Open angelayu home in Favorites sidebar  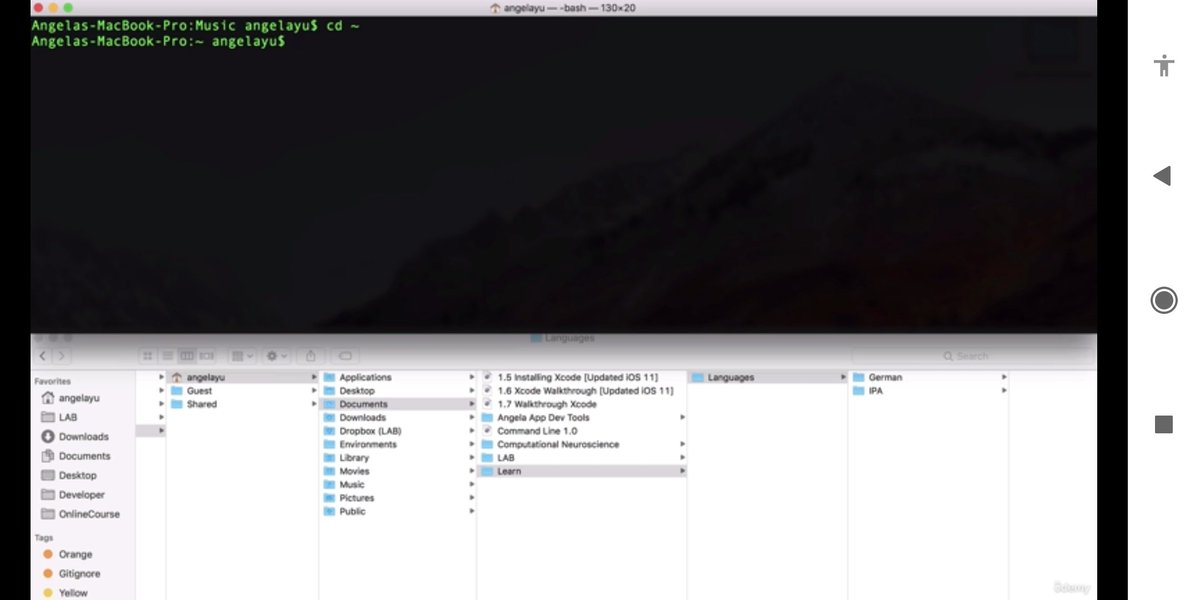point(71,398)
